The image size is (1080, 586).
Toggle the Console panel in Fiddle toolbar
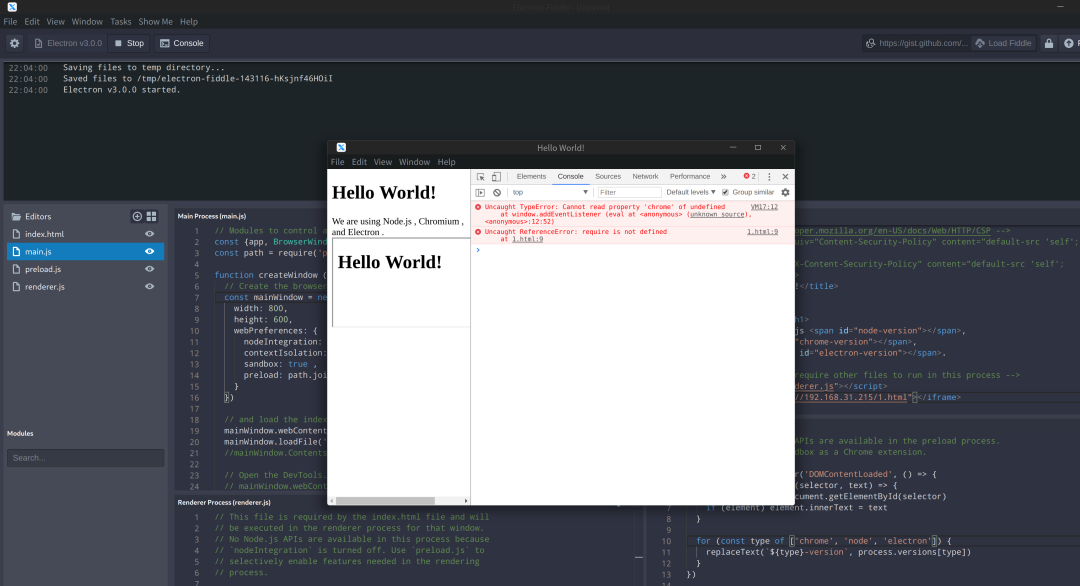click(x=182, y=43)
